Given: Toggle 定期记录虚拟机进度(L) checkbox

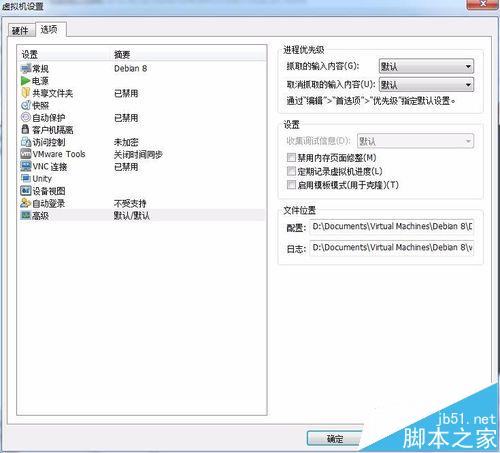Looking at the screenshot, I should tap(291, 171).
